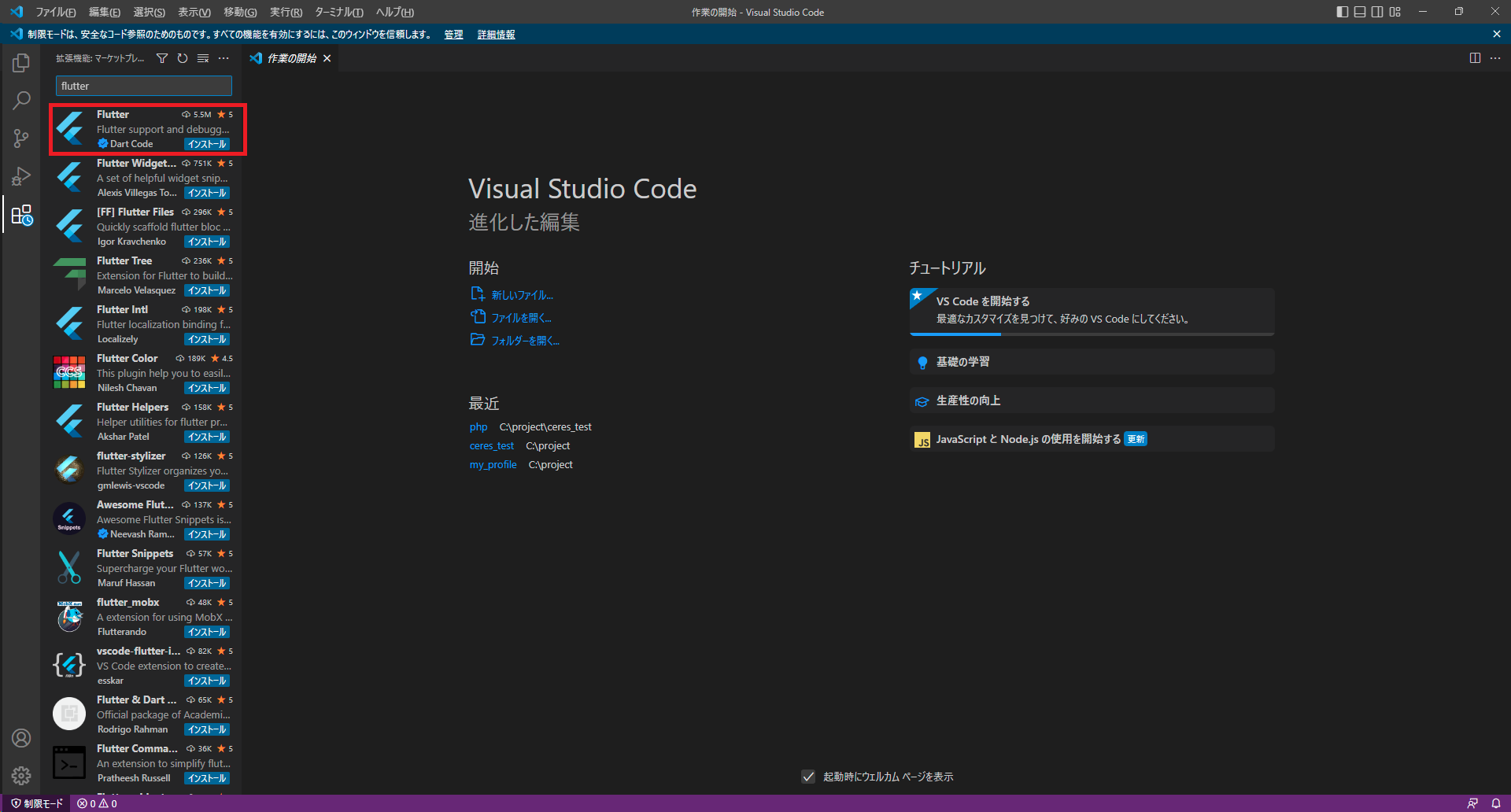Open the errors and warnings status item
This screenshot has height=812, width=1511.
pos(97,803)
